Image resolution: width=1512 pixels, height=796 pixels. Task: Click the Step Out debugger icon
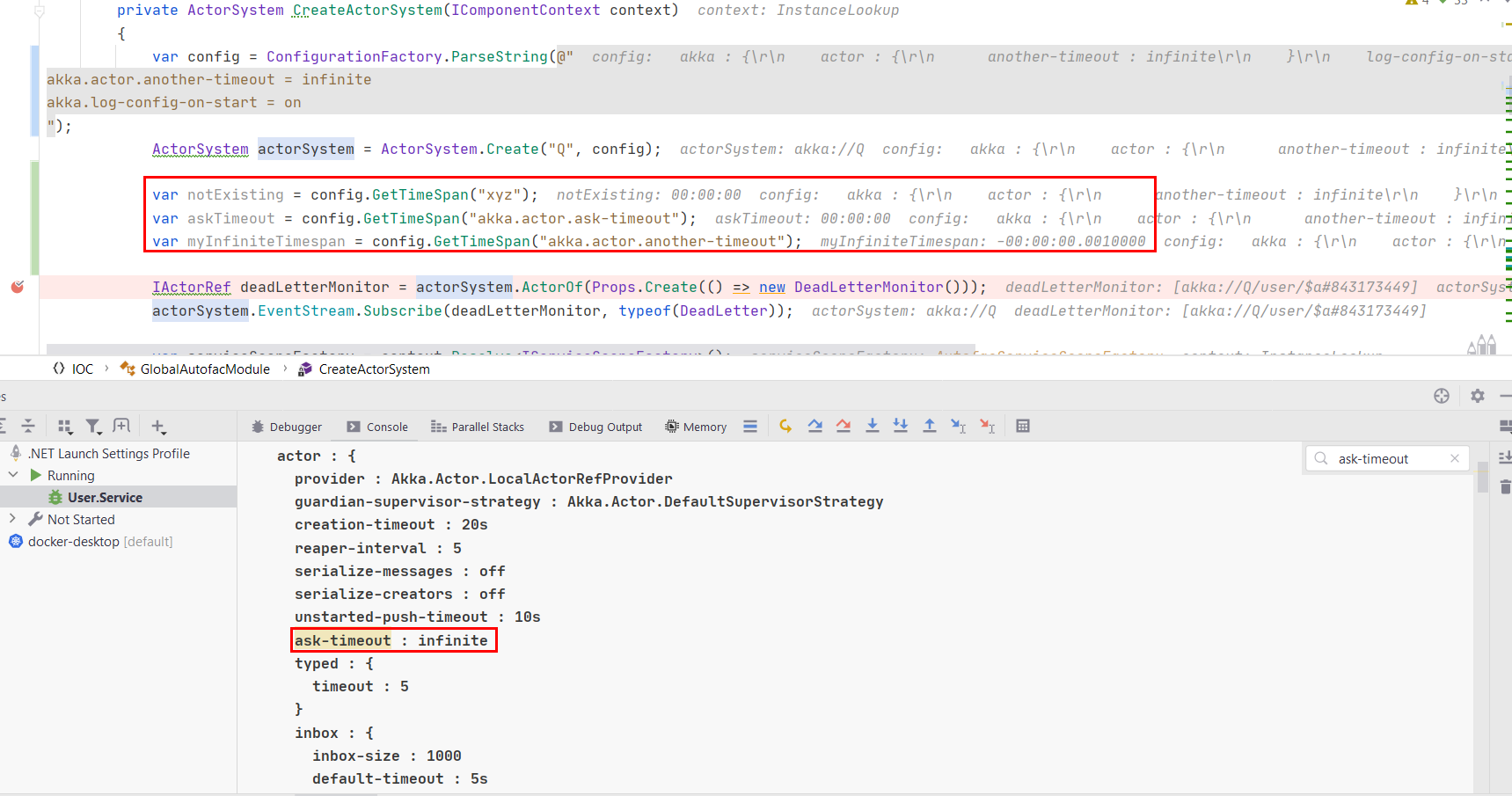pyautogui.click(x=930, y=426)
